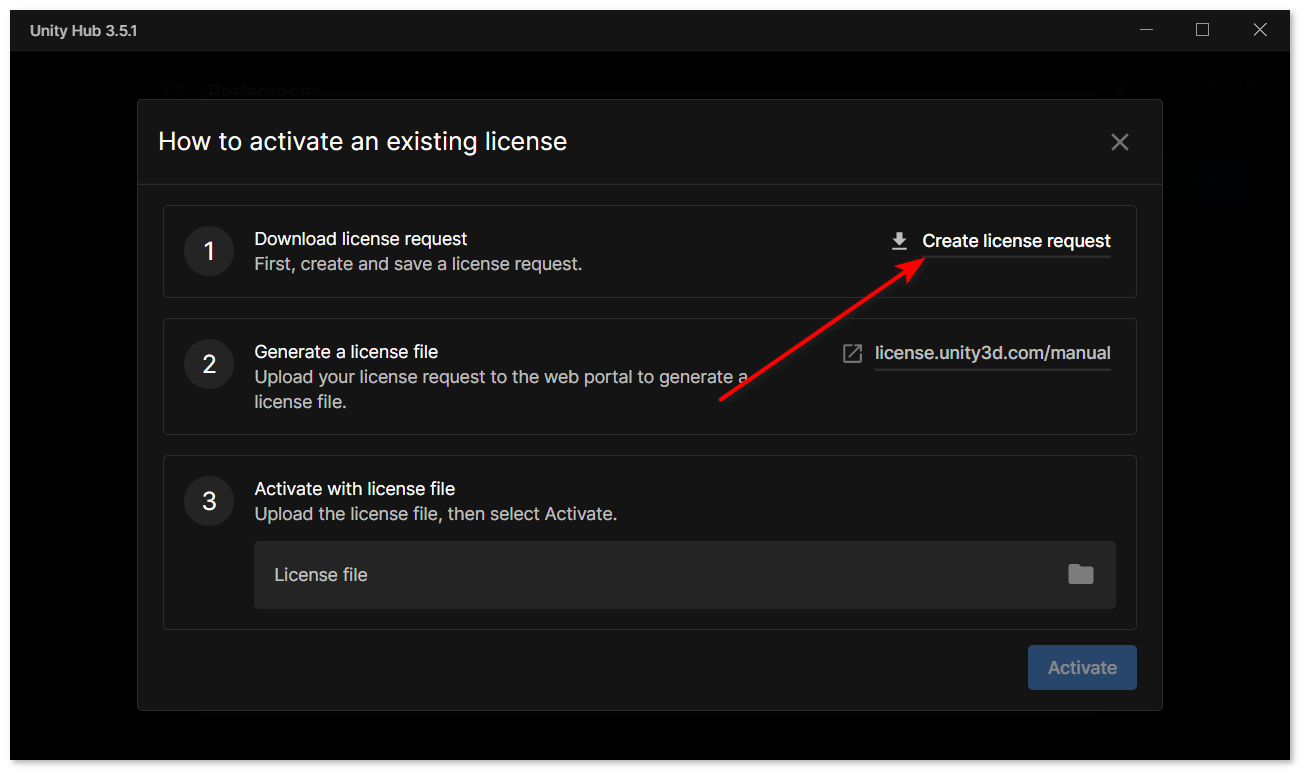Minimize the Unity Hub window
This screenshot has width=1301, height=771.
1146,30
